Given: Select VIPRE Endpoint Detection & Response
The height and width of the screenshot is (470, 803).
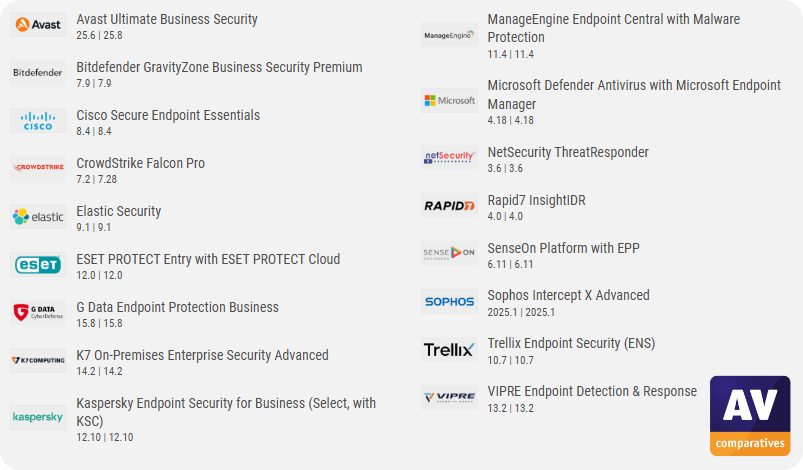Looking at the screenshot, I should pyautogui.click(x=591, y=391).
